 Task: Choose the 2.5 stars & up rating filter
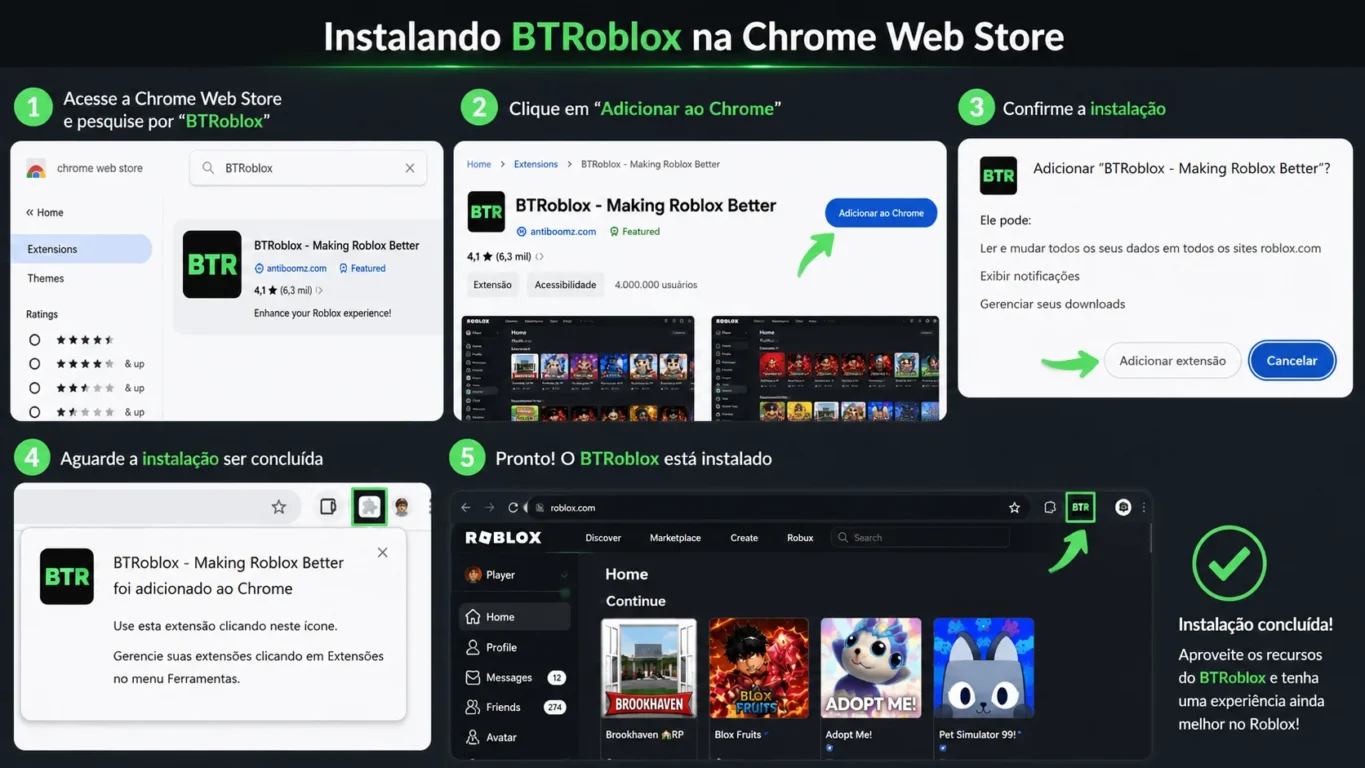click(x=35, y=388)
